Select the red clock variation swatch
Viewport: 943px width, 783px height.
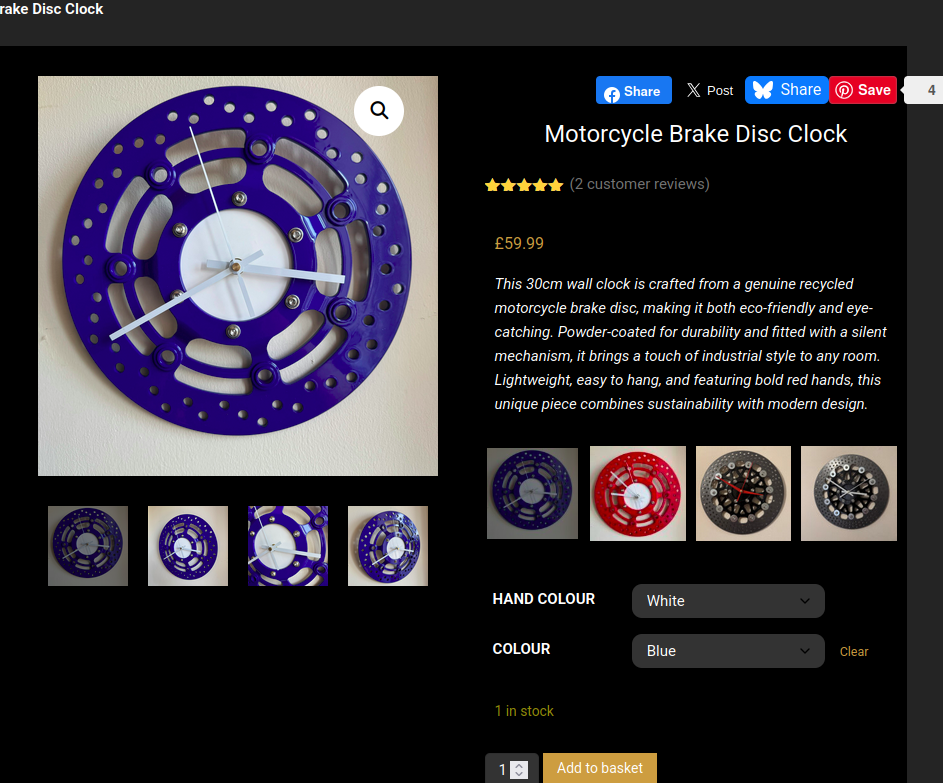click(x=637, y=493)
